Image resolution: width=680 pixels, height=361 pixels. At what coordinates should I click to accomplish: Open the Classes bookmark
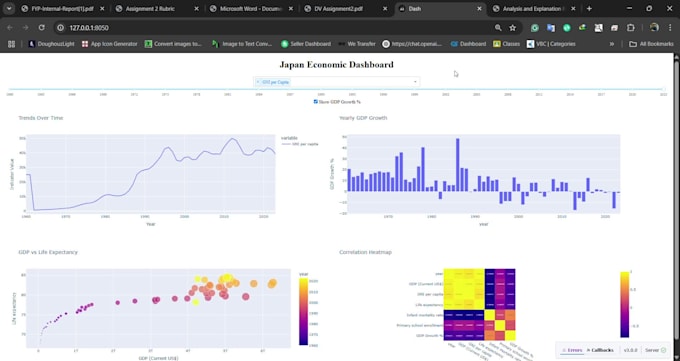pos(507,44)
